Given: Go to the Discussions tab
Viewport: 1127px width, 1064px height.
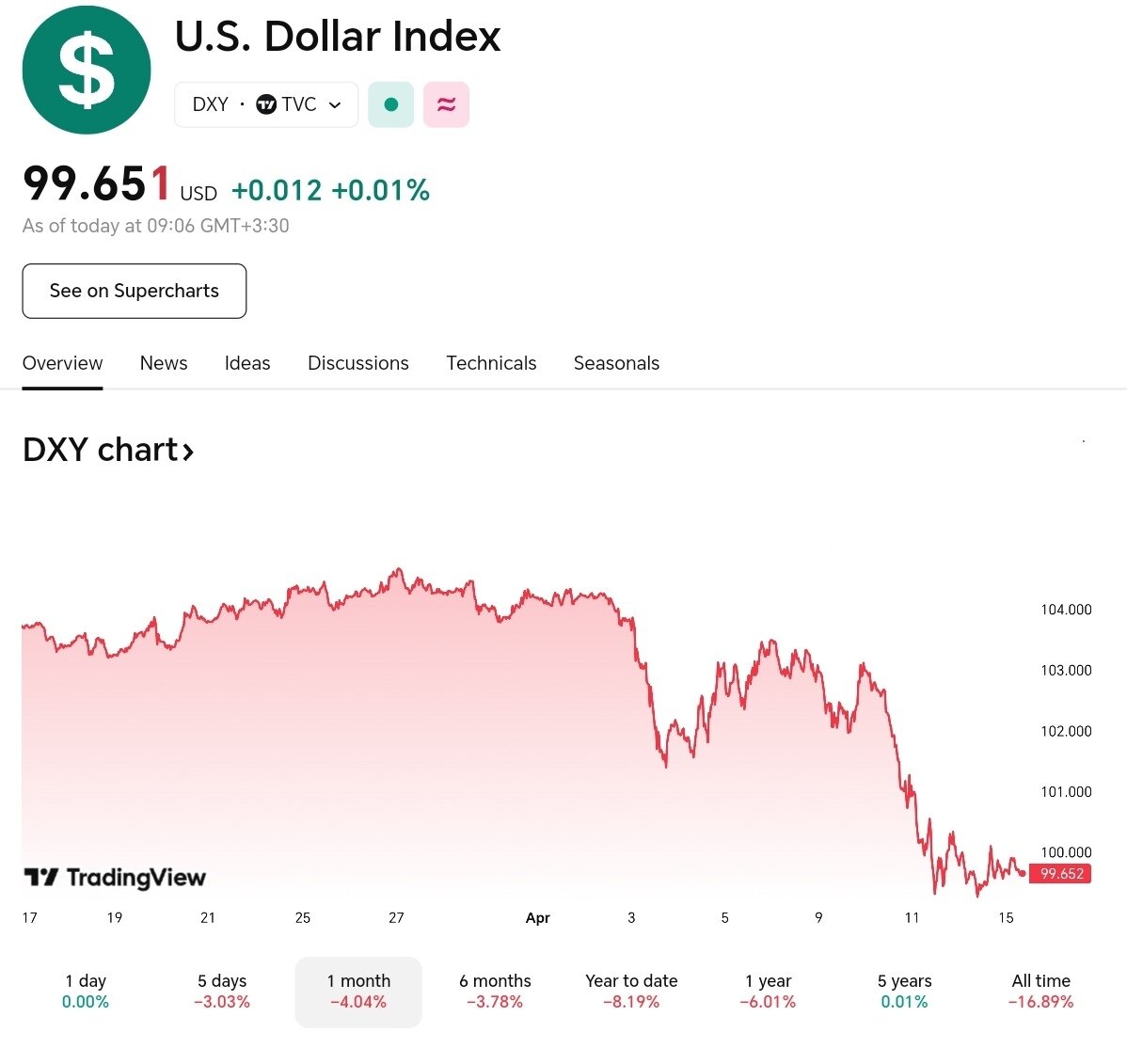Looking at the screenshot, I should click(x=358, y=363).
